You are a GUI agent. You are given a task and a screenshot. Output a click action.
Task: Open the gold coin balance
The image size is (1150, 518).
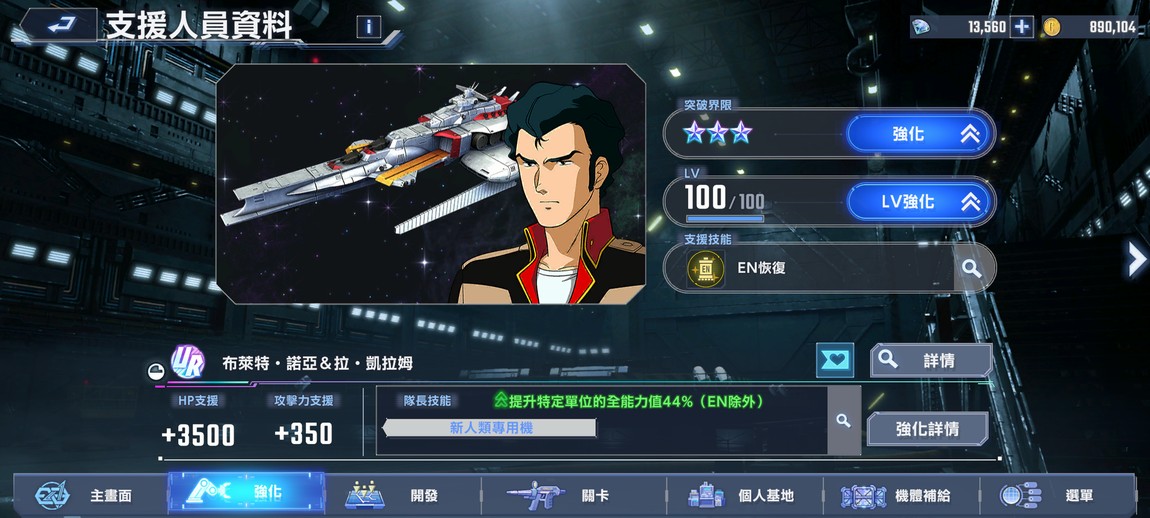pos(1092,27)
